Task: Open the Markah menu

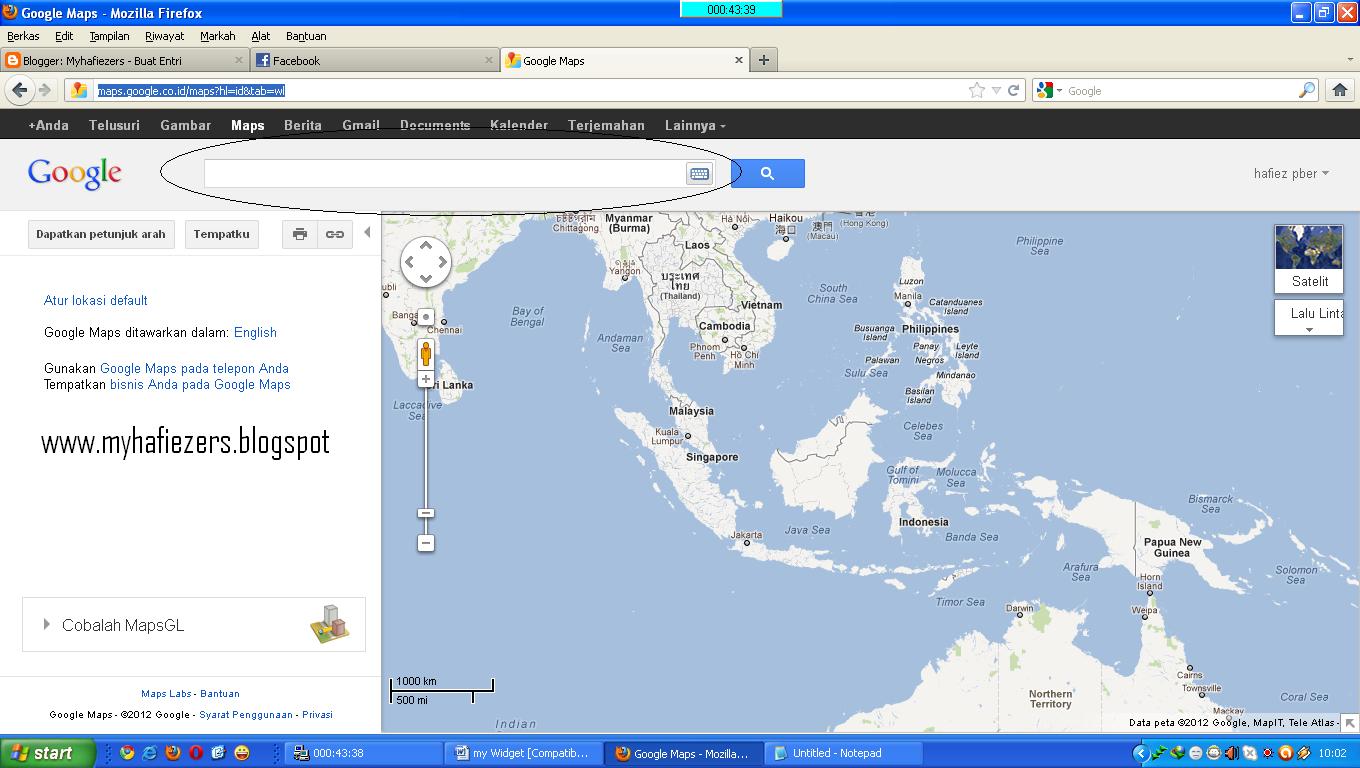Action: tap(218, 36)
